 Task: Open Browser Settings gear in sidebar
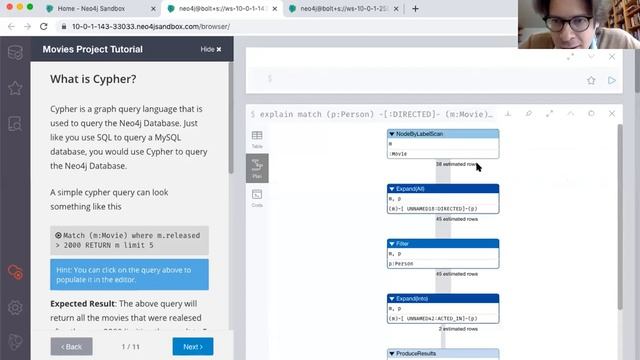[15, 307]
